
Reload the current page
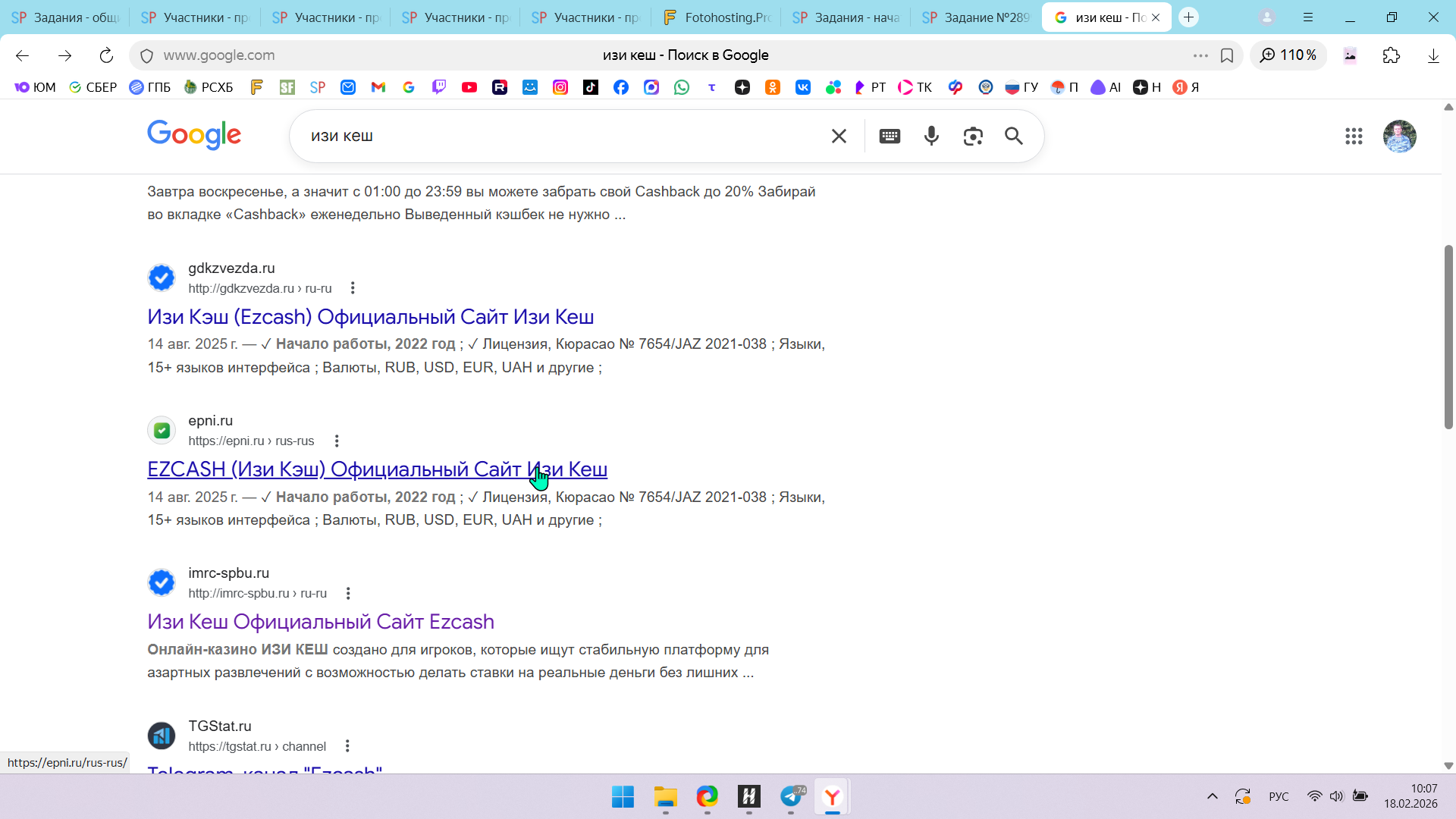(106, 55)
